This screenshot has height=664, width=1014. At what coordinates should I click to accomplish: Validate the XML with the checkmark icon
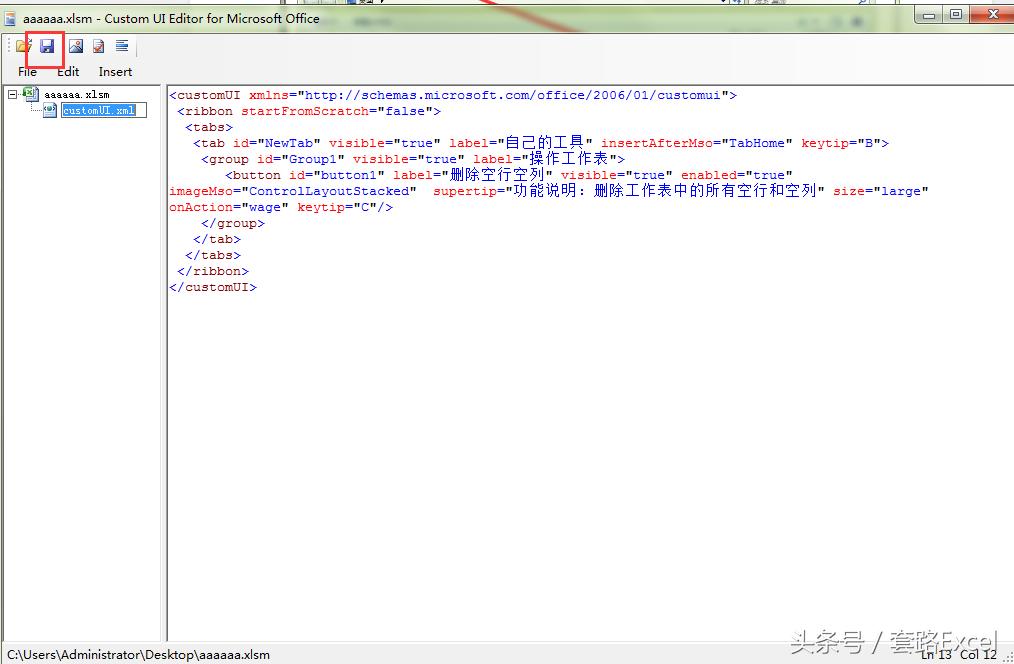[99, 46]
